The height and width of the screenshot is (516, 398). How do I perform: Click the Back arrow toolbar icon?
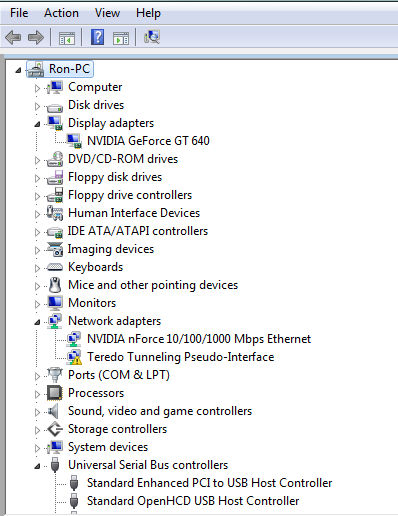[13, 37]
